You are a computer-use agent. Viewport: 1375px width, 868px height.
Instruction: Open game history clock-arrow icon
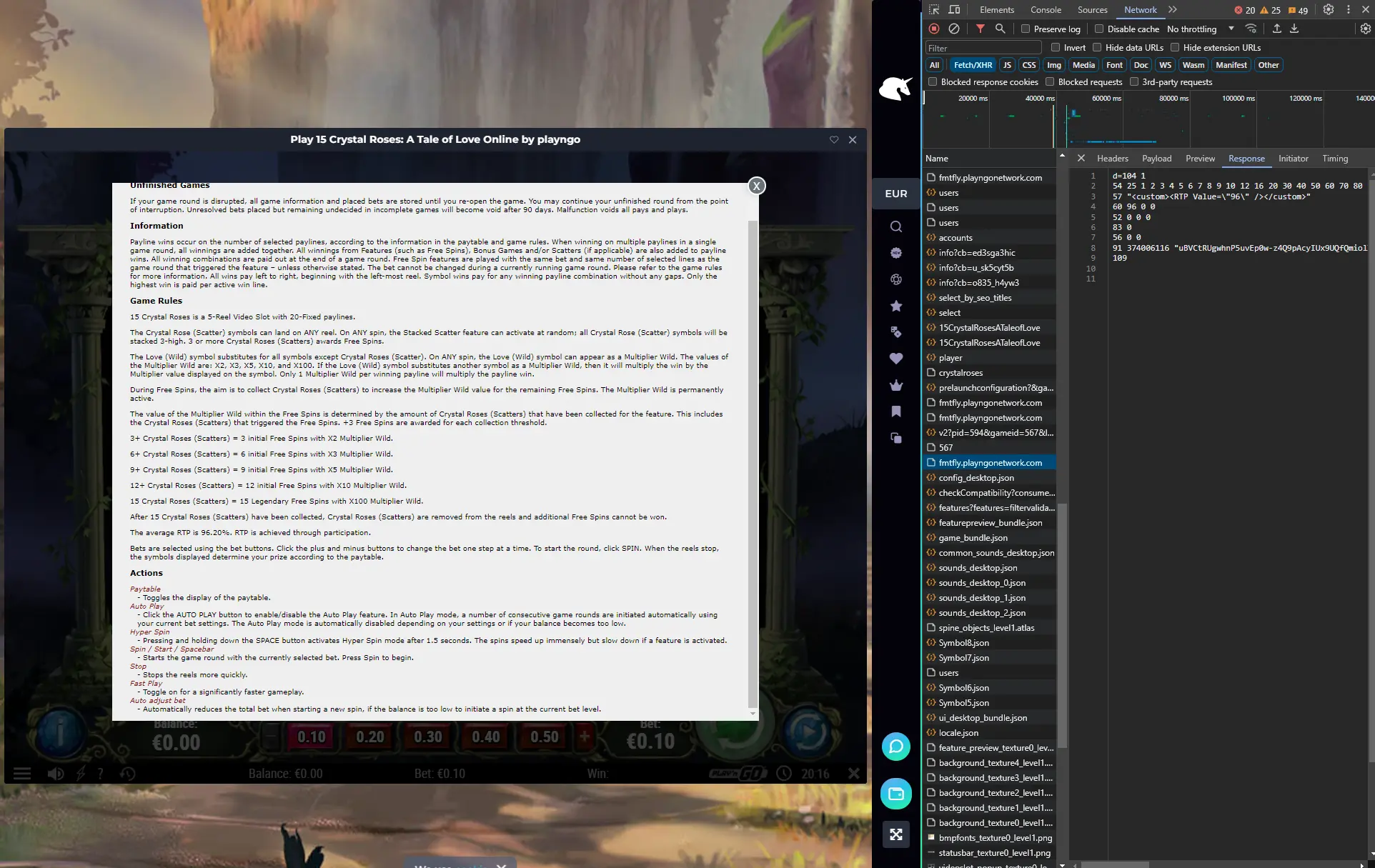tap(128, 774)
